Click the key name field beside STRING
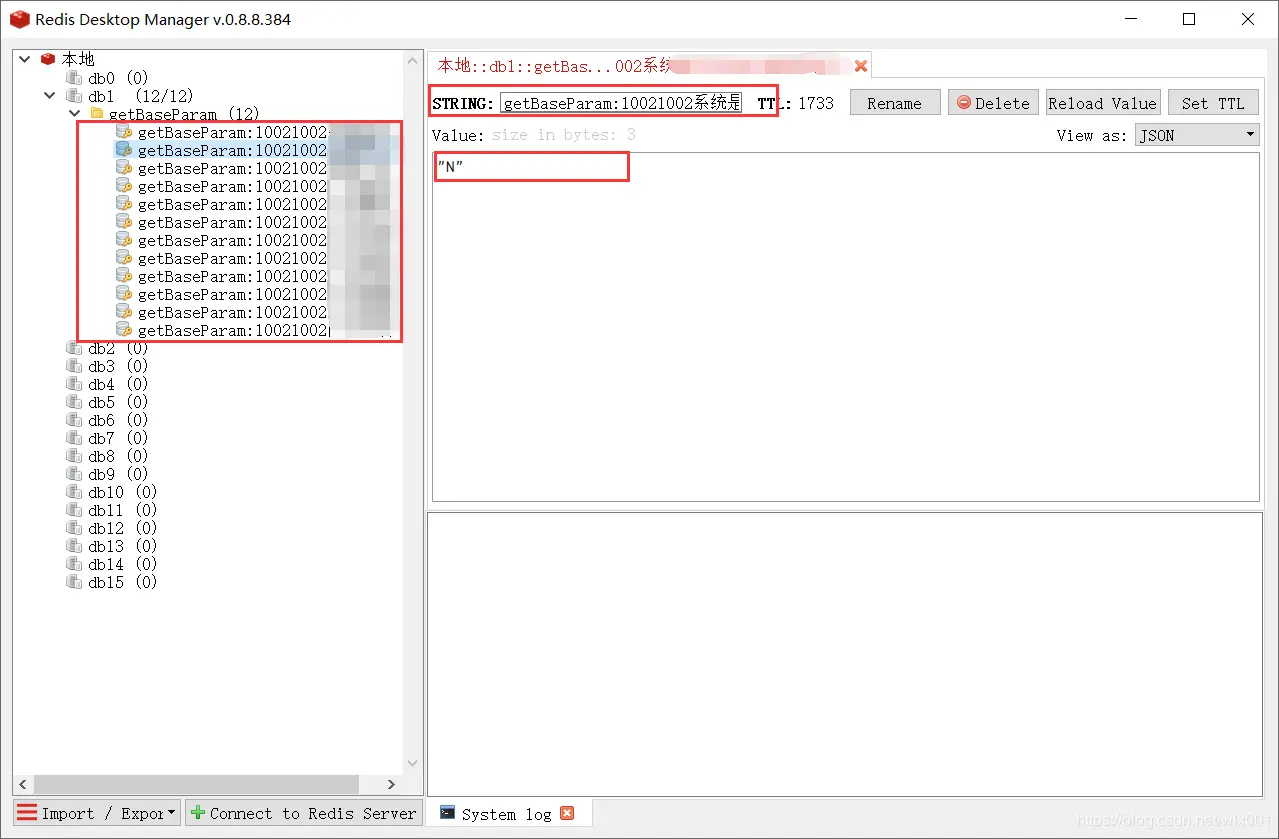 (x=621, y=103)
